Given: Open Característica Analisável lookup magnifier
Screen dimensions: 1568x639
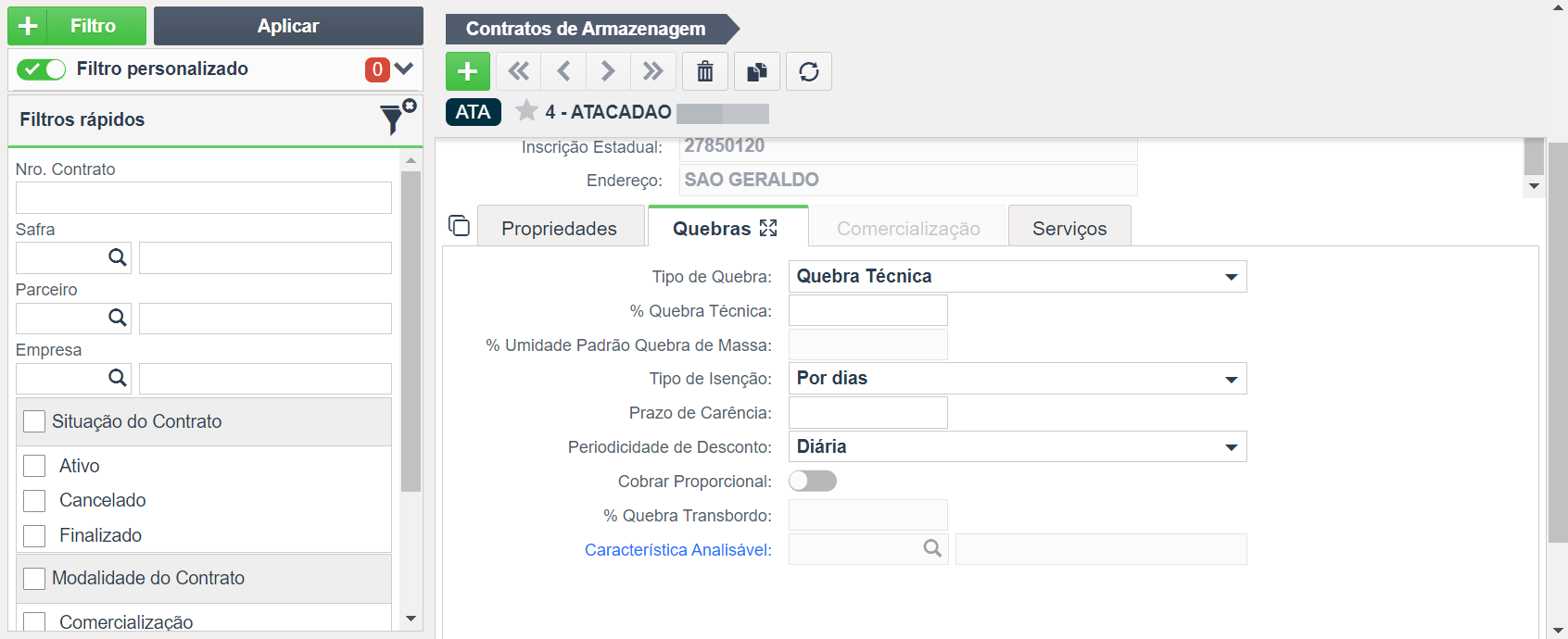Looking at the screenshot, I should tap(932, 549).
